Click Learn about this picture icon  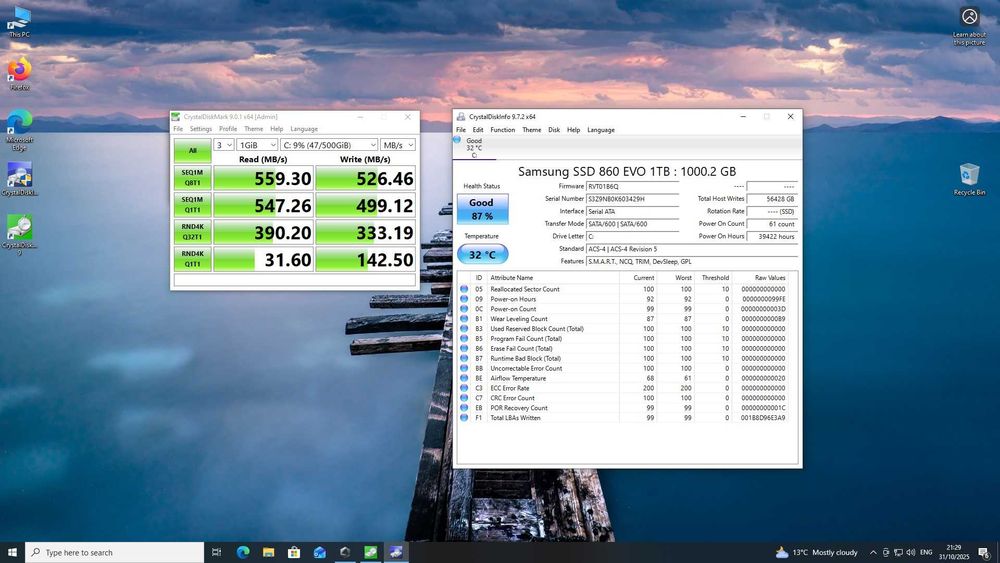(969, 26)
